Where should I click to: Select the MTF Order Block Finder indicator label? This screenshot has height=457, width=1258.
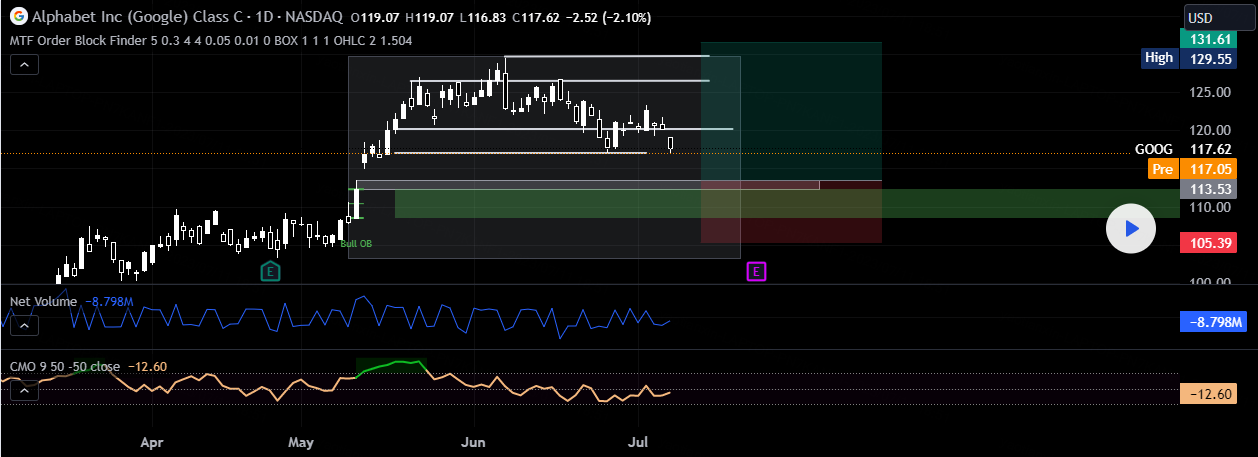[210, 41]
